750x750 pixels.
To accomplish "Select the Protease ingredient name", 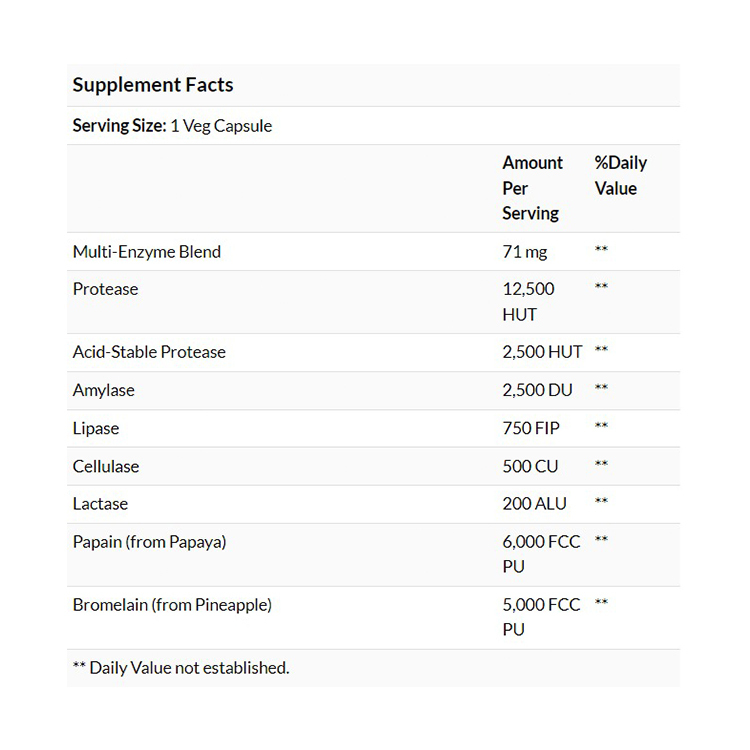I will [x=106, y=289].
